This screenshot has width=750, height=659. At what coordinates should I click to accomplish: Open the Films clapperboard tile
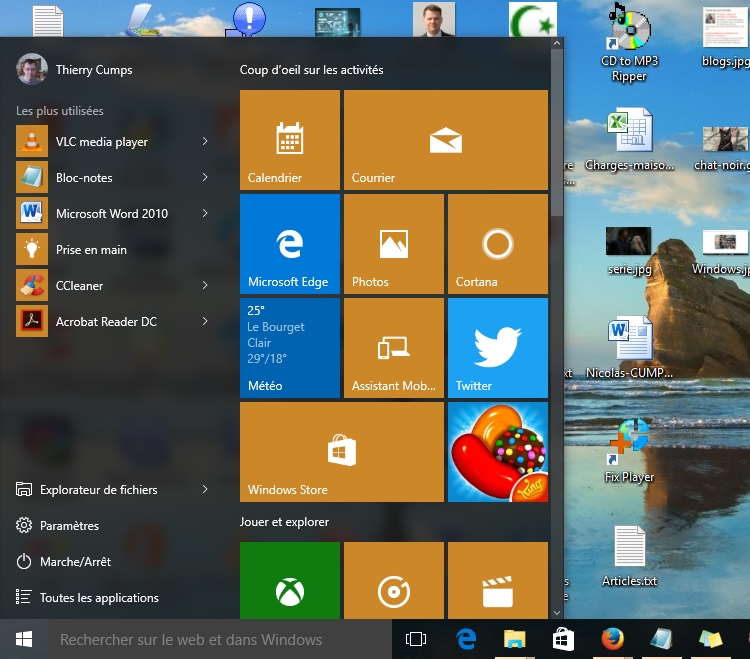point(498,581)
